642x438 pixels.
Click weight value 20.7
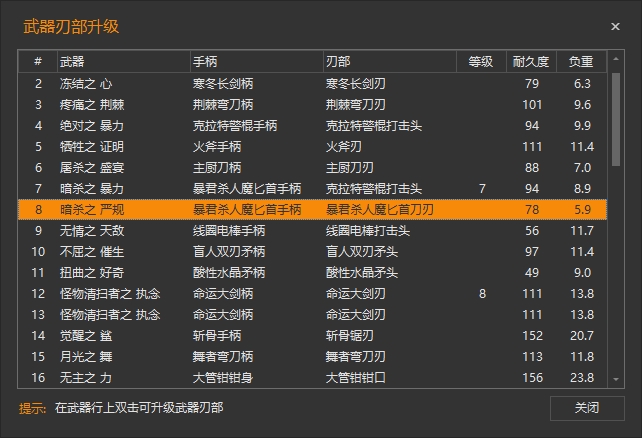point(582,336)
